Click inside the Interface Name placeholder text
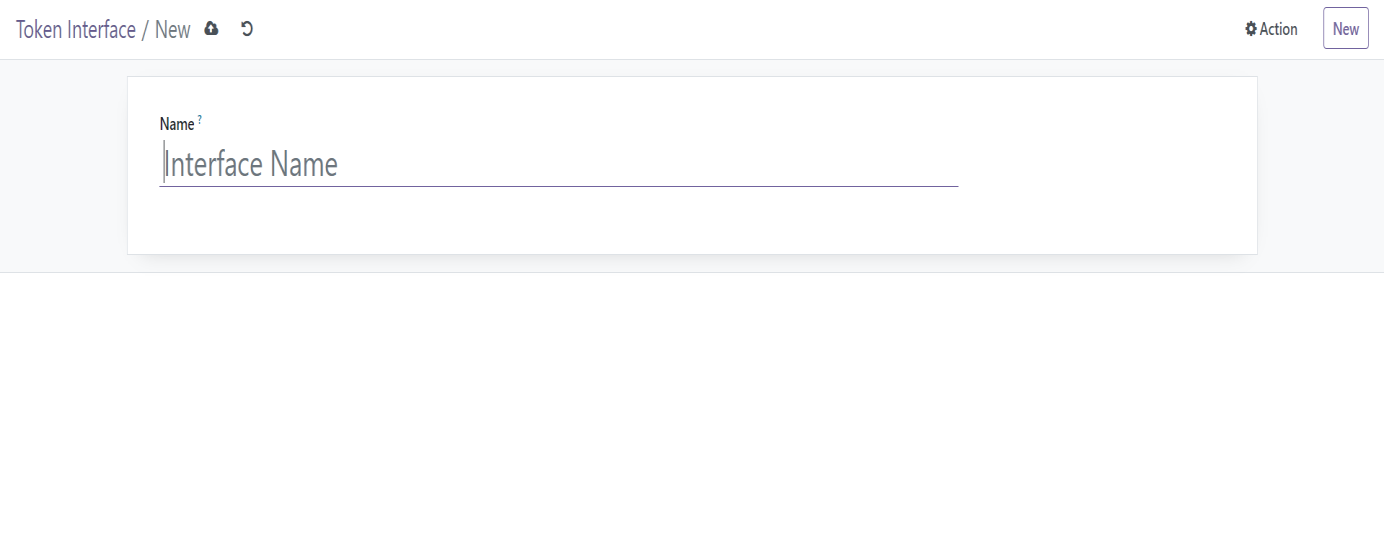 pyautogui.click(x=251, y=164)
